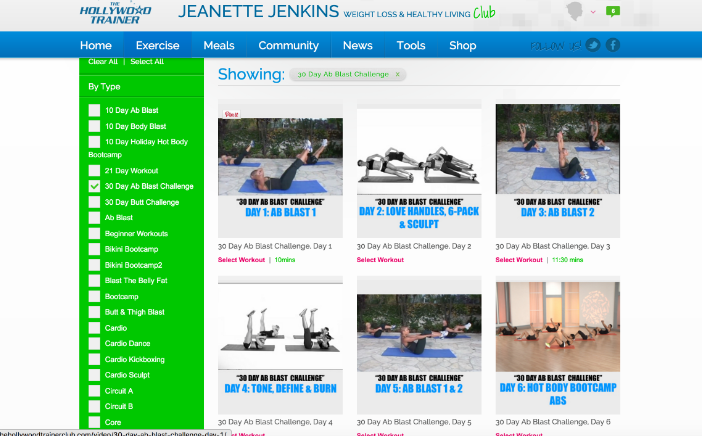Open Day 4: Tone, Define & Burn thumbnail
This screenshot has width=702, height=436.
[x=280, y=346]
